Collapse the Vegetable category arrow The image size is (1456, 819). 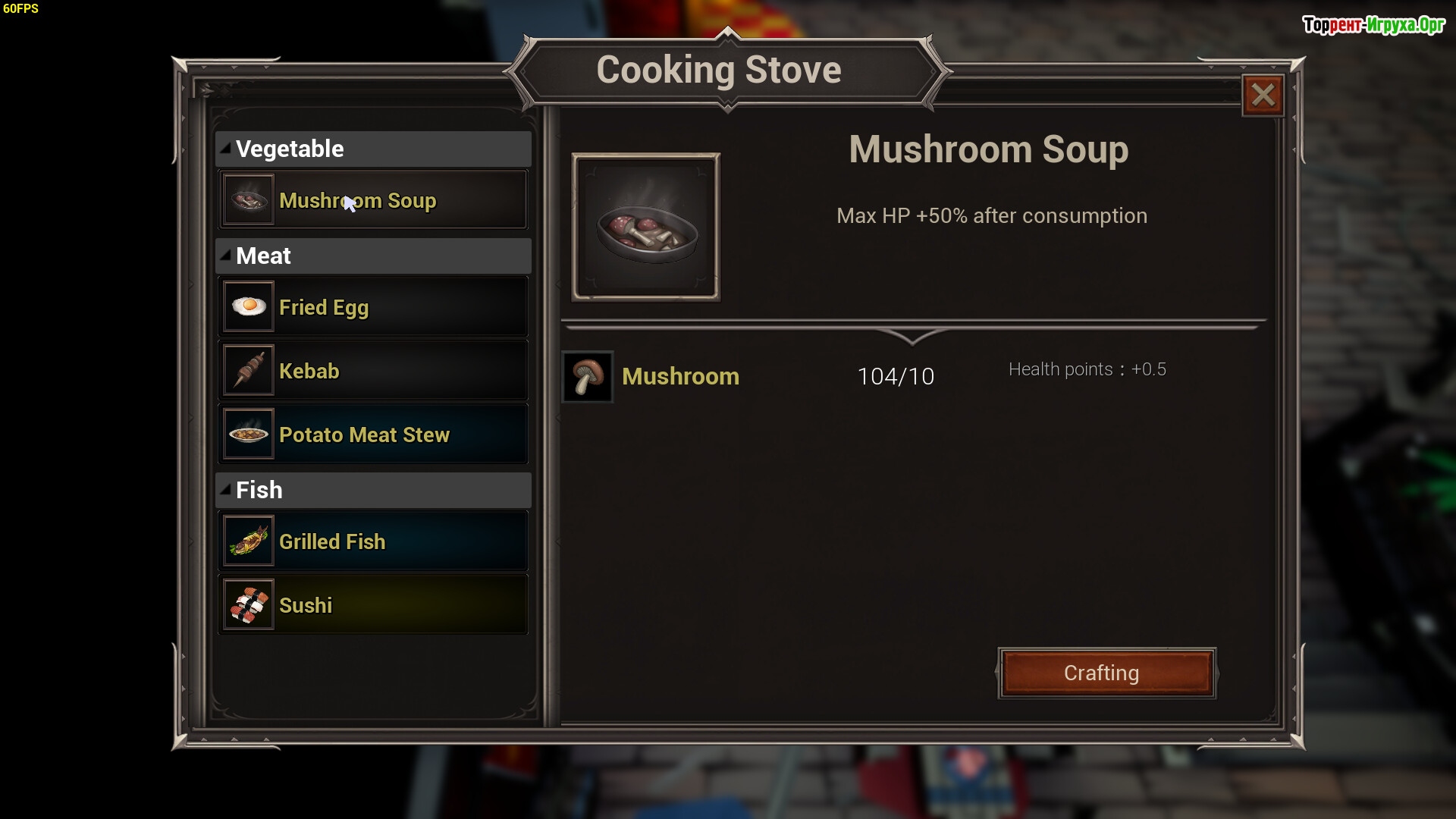point(225,148)
